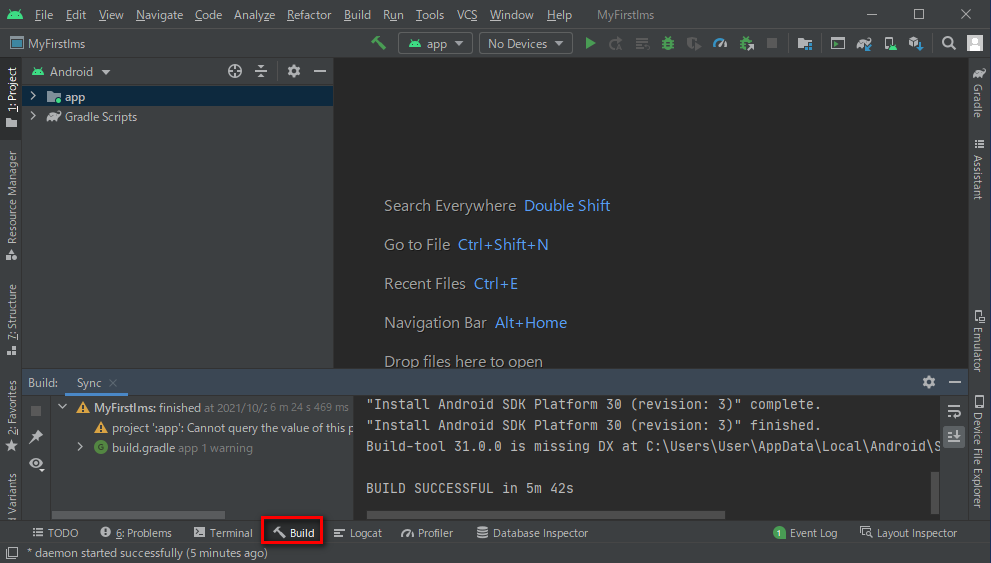Viewport: 991px width, 563px height.
Task: Toggle the Gradle side panel
Action: coord(978,92)
